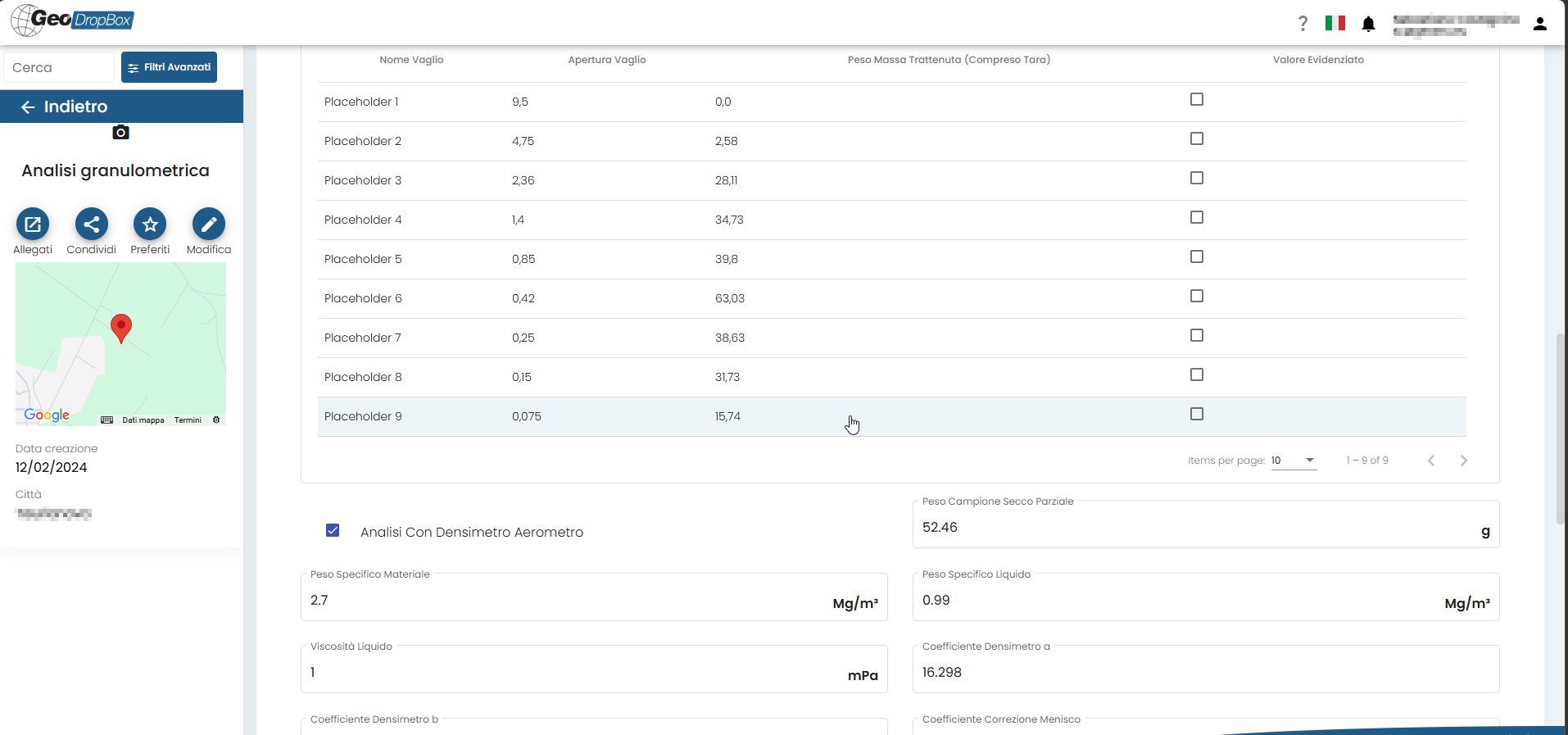Check Valore Evidenziato for Placeholder 8
This screenshot has height=735, width=1568.
1197,374
